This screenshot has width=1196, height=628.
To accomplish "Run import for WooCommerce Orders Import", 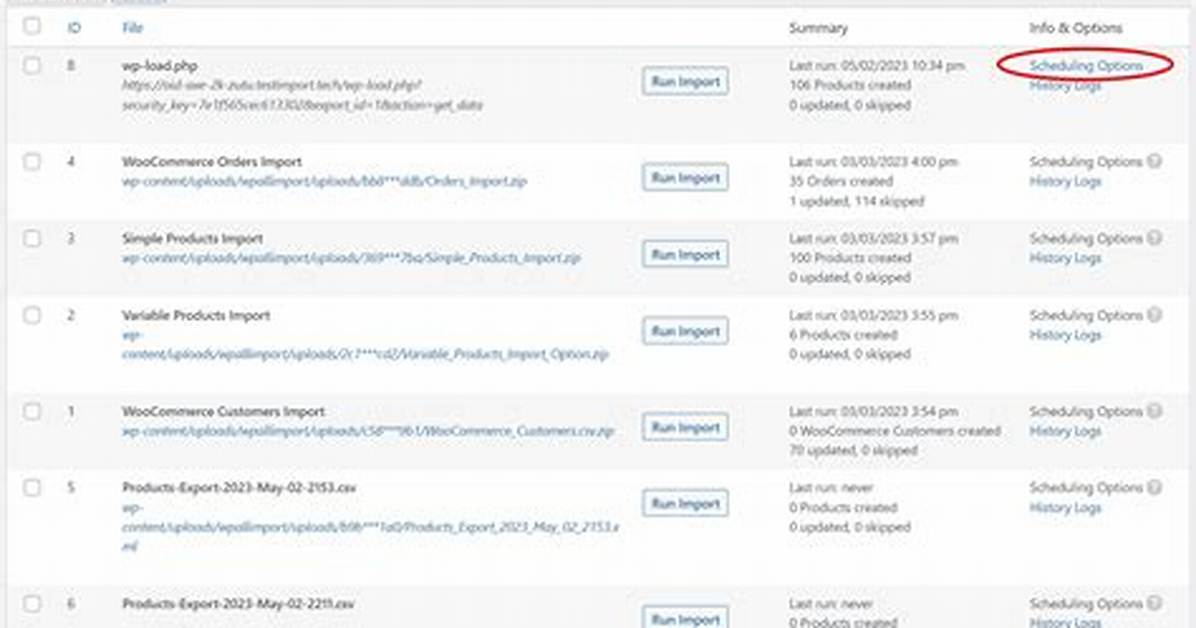I will [685, 178].
